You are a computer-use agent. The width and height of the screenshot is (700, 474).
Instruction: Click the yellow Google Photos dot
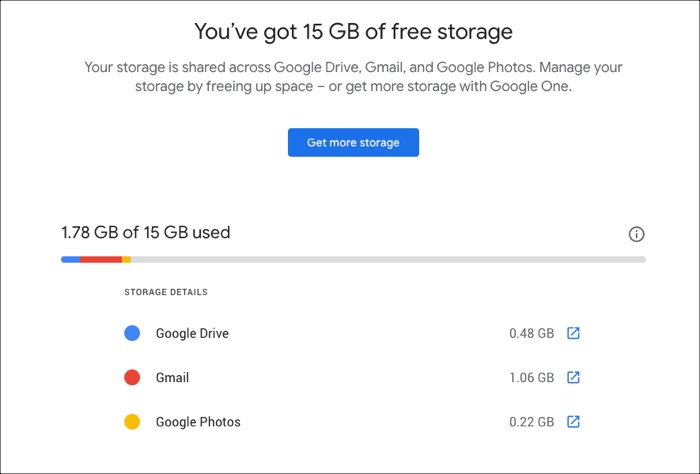132,421
